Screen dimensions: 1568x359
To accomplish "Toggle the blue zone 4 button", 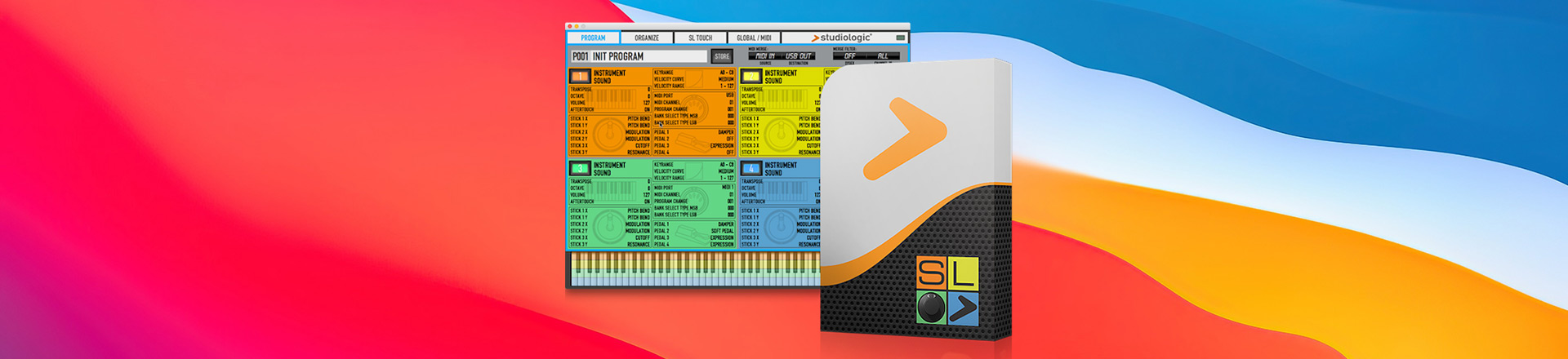I will [751, 168].
